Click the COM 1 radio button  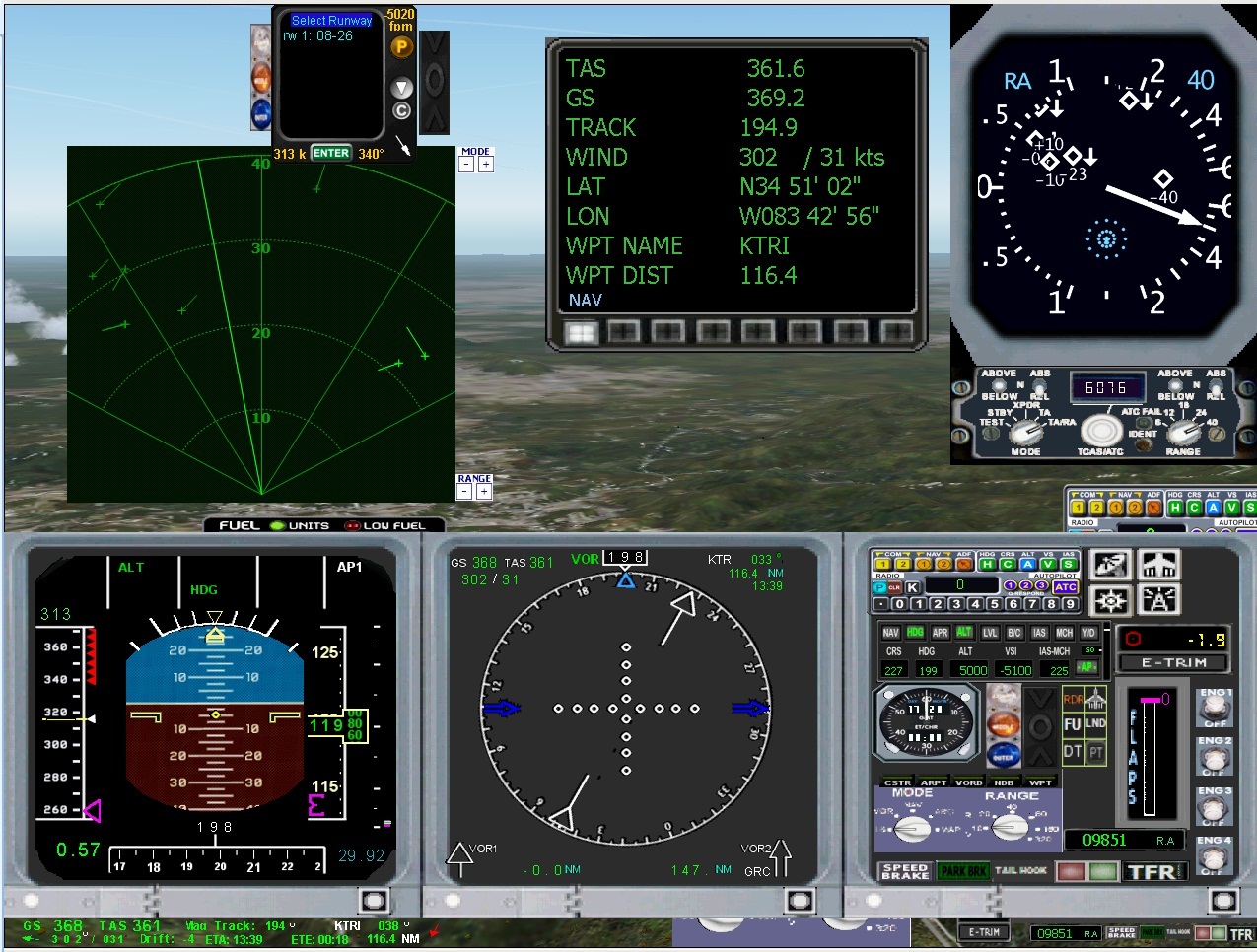pos(883,564)
